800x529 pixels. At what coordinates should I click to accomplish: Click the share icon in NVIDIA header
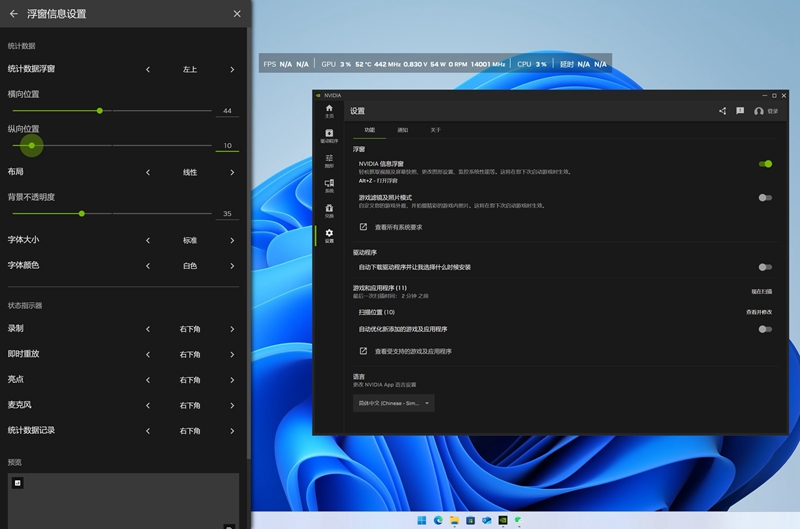coord(722,111)
